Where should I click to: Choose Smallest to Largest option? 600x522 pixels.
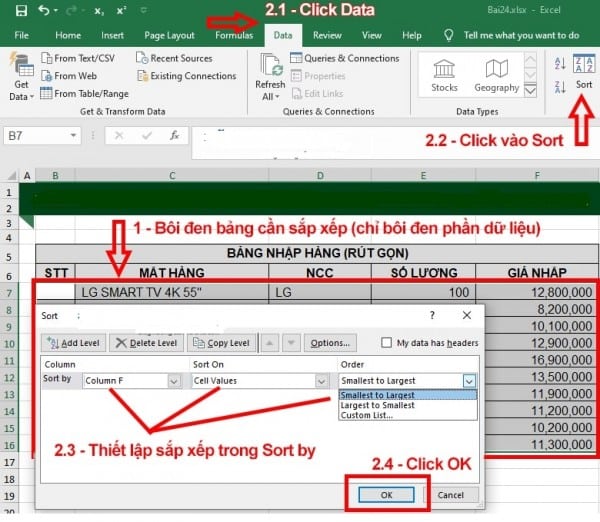408,395
